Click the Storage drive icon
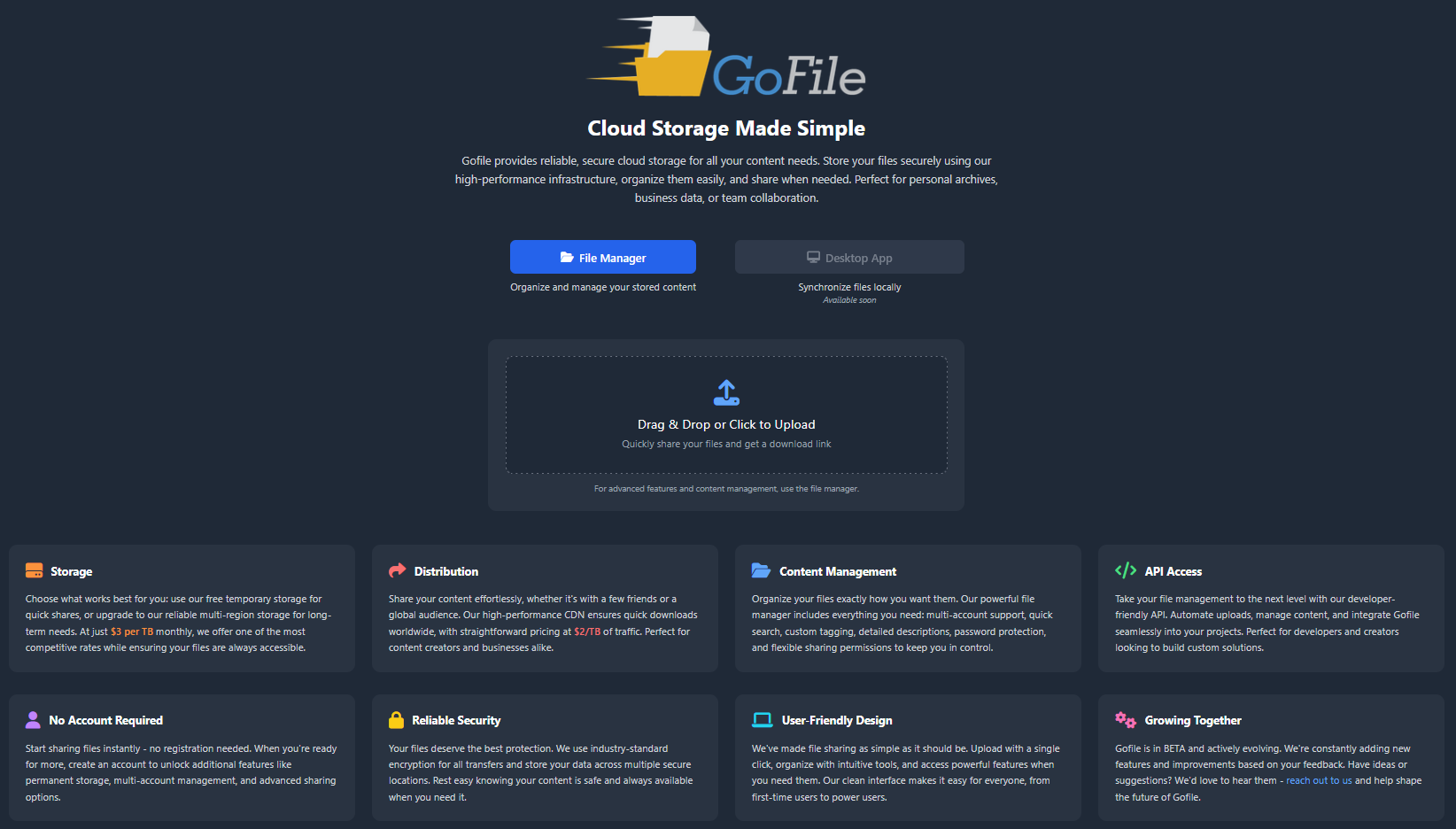This screenshot has width=1456, height=829. [x=35, y=570]
